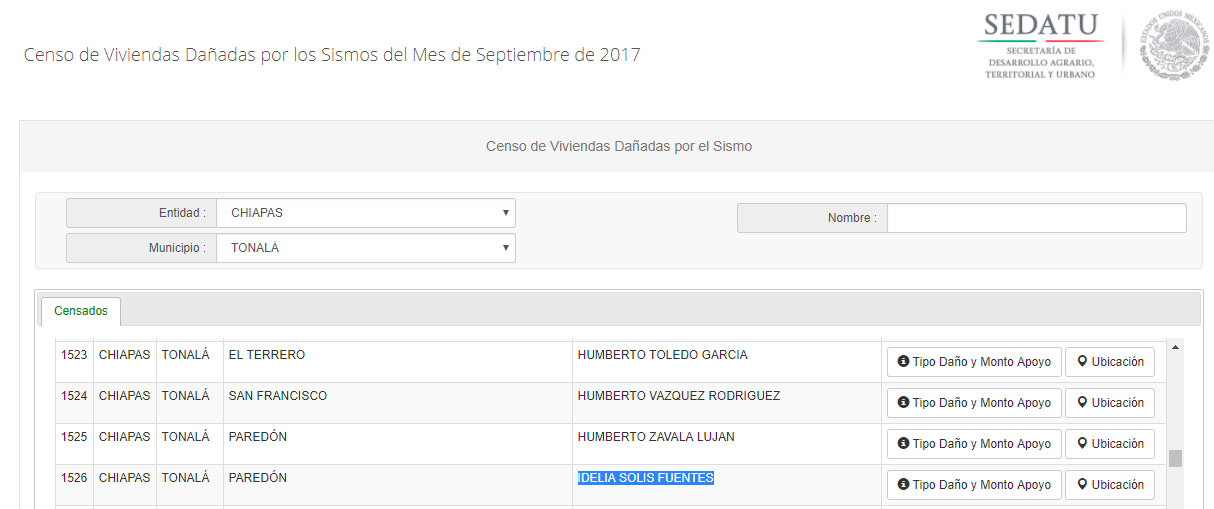Select the Censados tab
Image resolution: width=1214 pixels, height=509 pixels.
pos(81,311)
